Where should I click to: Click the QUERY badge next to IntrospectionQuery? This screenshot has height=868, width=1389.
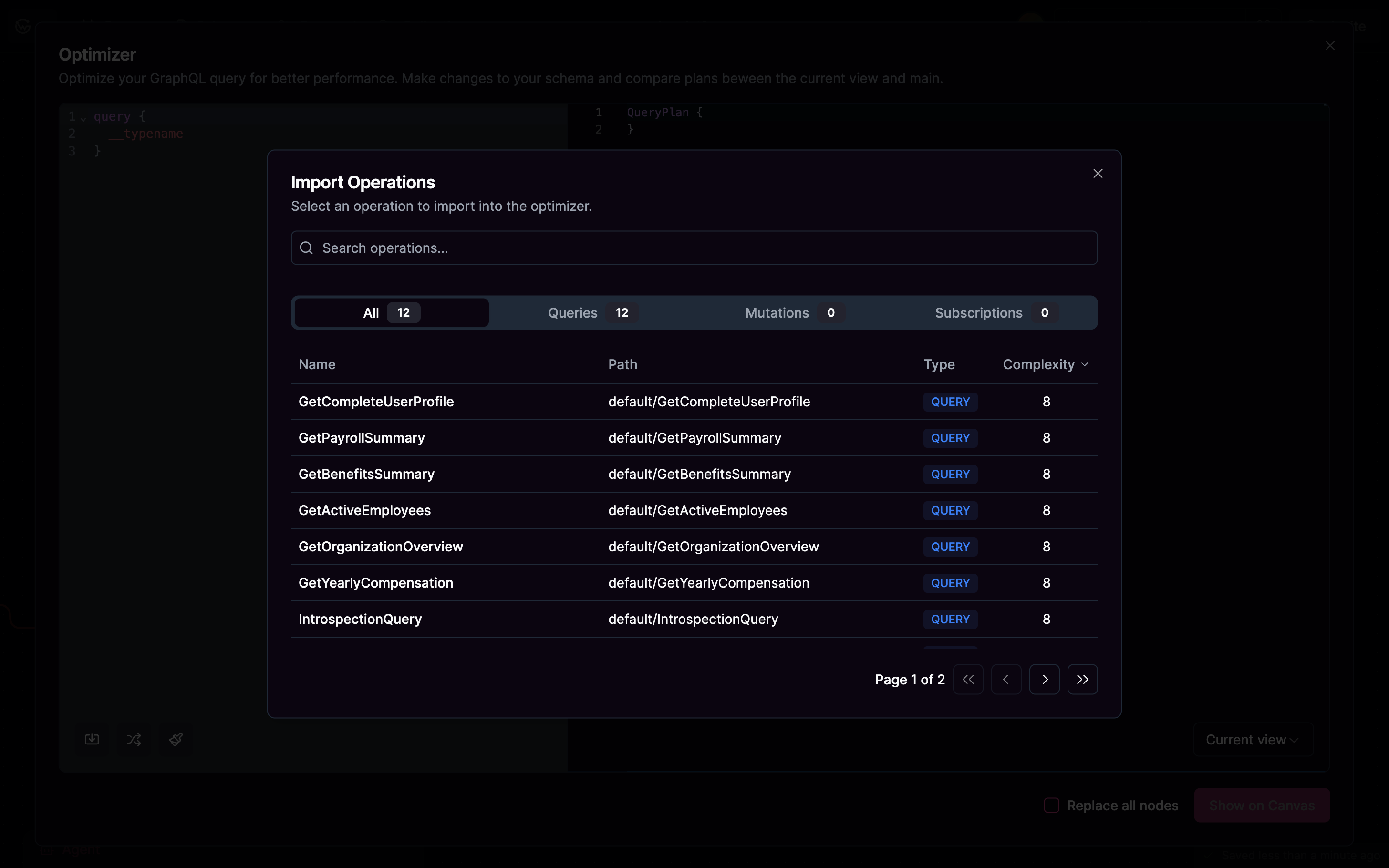click(x=950, y=619)
